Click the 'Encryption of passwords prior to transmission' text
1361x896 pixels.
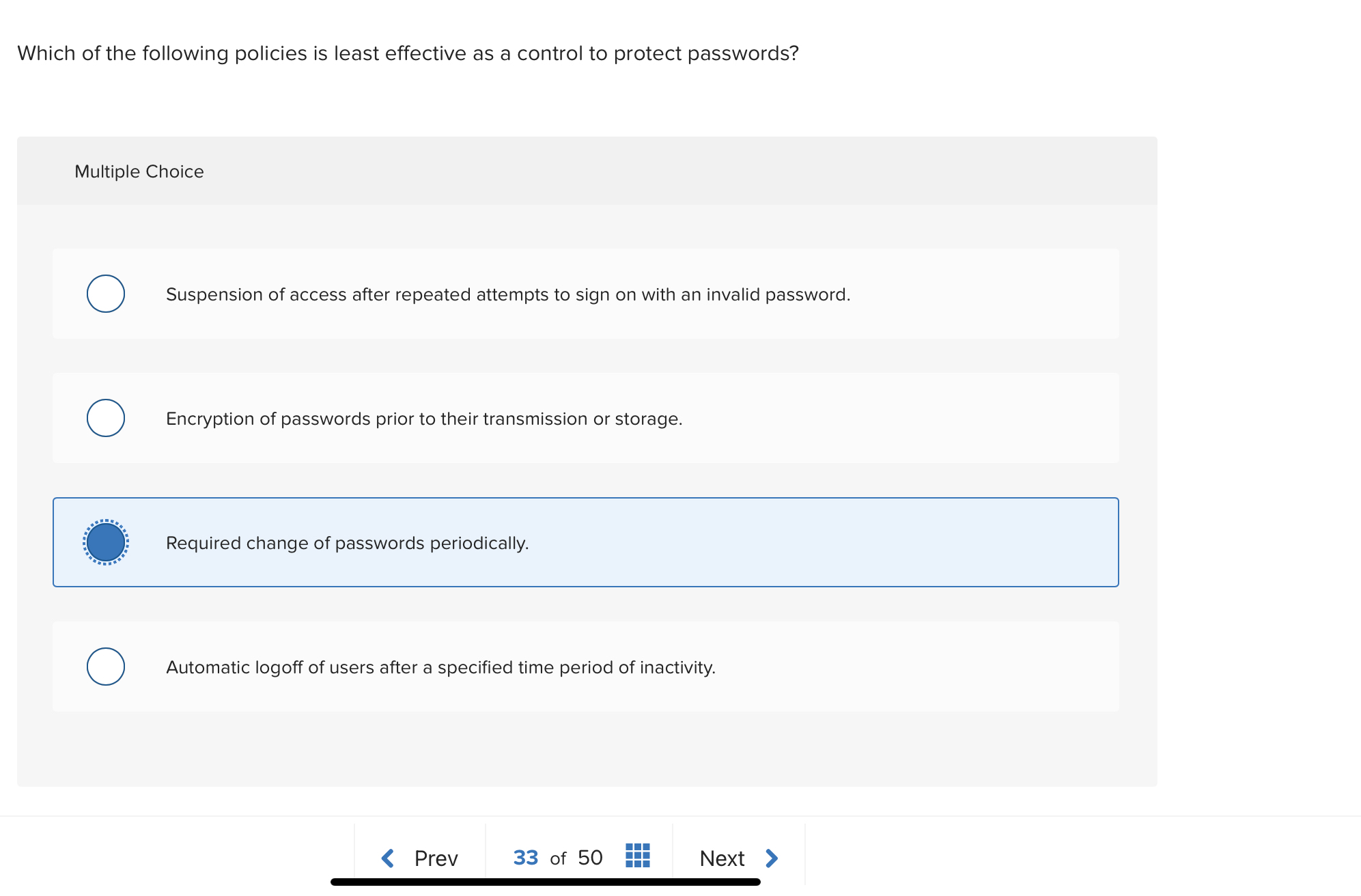[424, 419]
